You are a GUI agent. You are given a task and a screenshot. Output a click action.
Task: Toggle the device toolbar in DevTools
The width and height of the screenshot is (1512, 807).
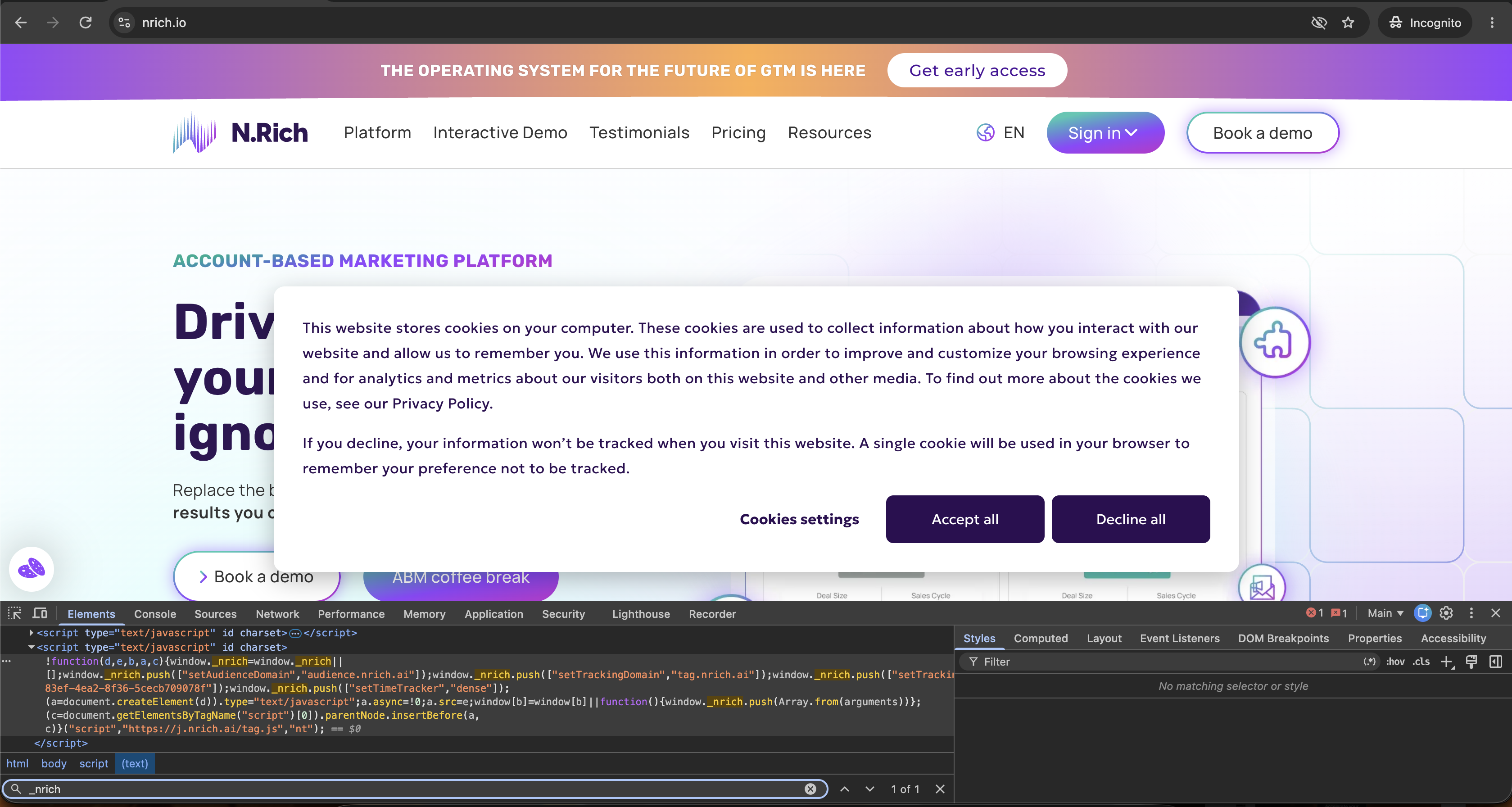click(40, 613)
